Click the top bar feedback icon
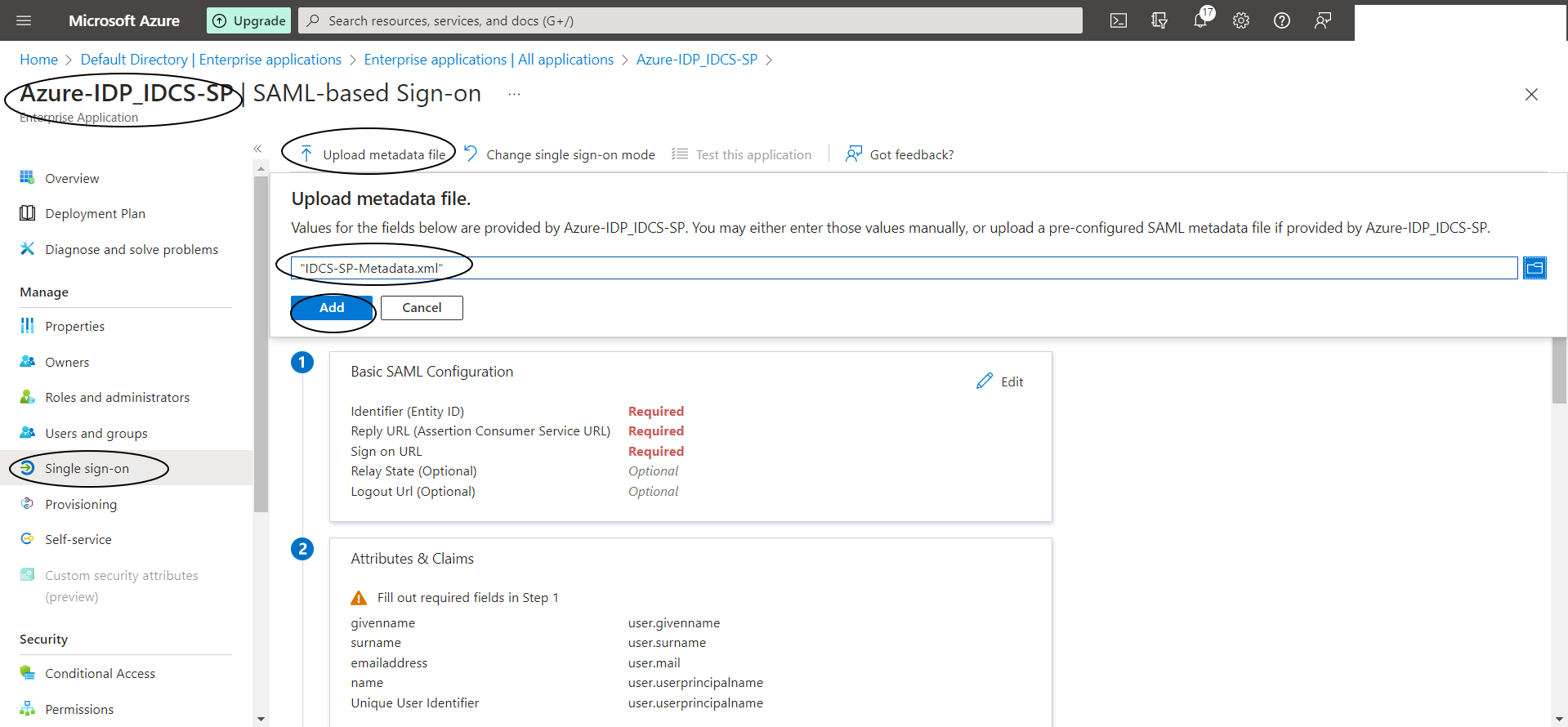Image resolution: width=1568 pixels, height=727 pixels. (1323, 20)
